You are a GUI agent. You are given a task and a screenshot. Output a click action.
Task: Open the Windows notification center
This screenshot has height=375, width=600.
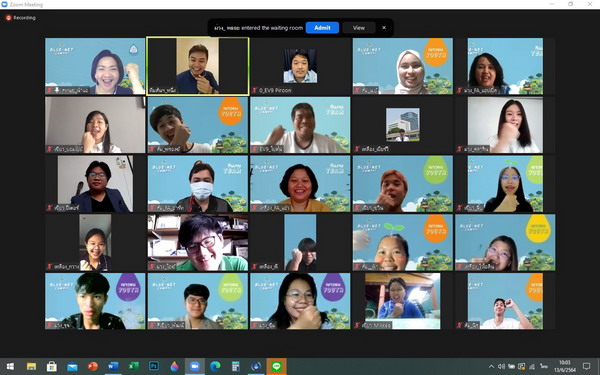tap(586, 366)
